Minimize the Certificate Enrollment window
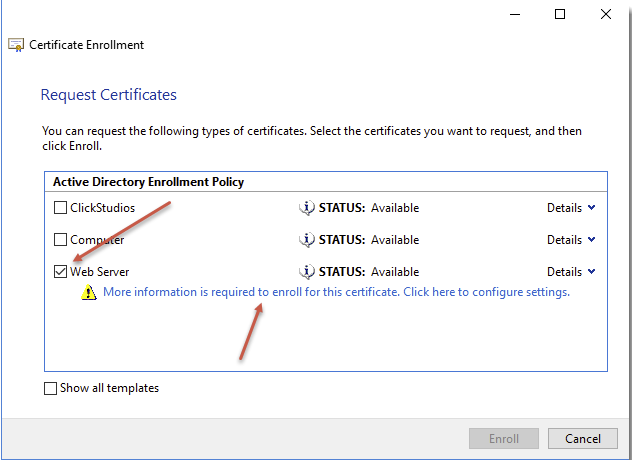This screenshot has height=460, width=632. click(515, 15)
